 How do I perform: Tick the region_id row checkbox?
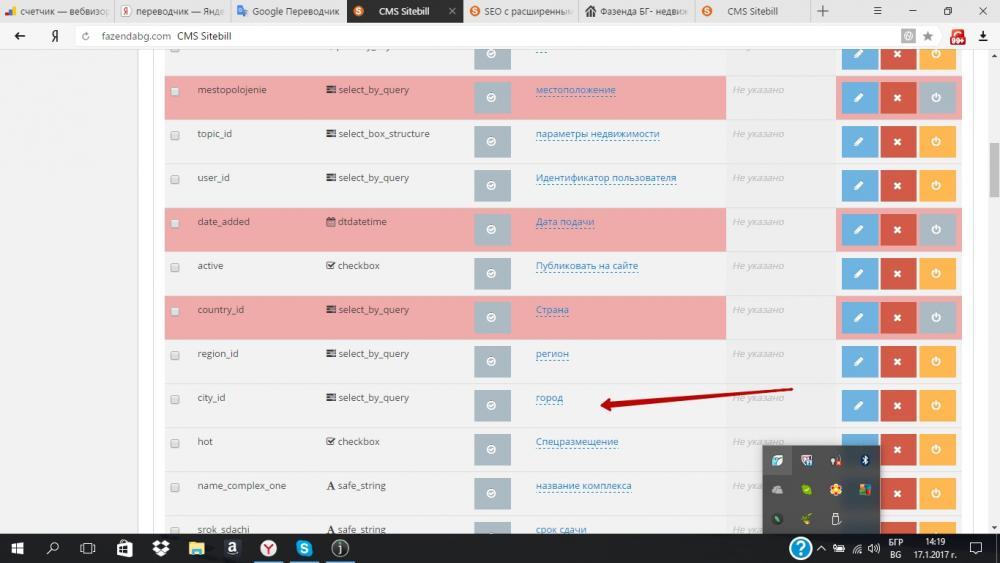(x=175, y=355)
